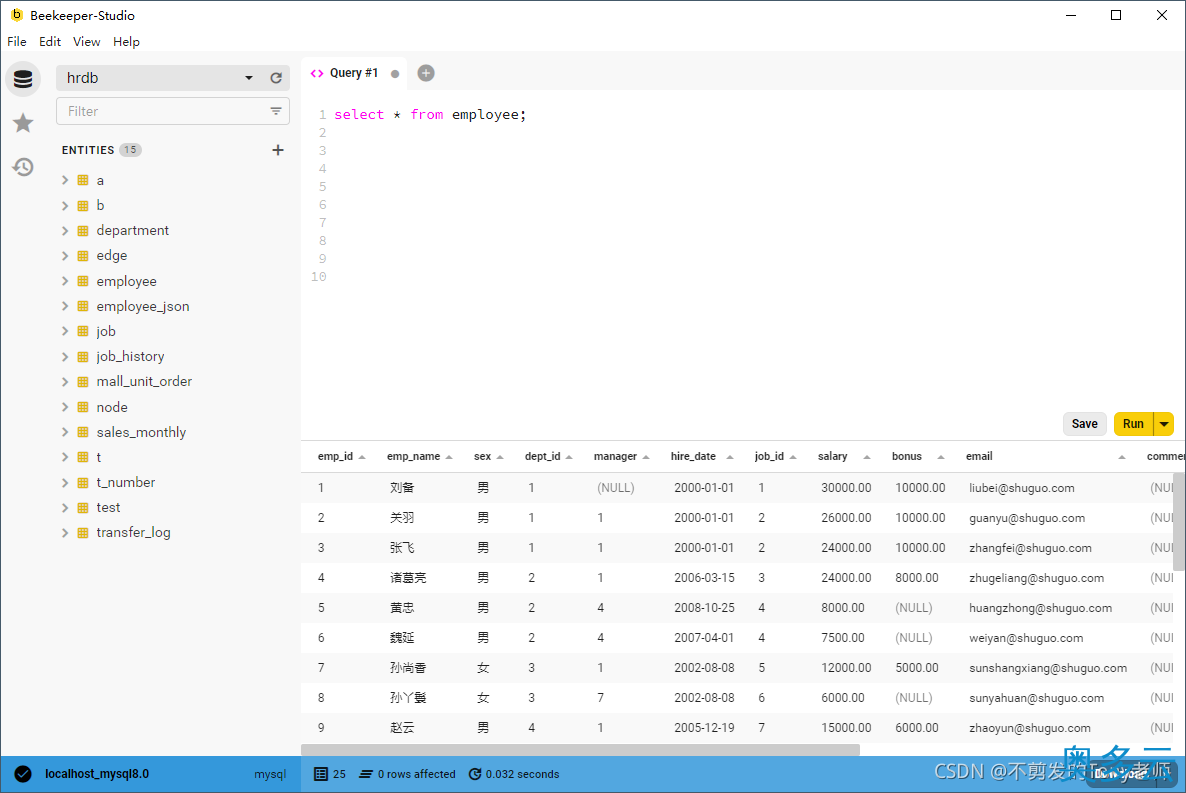Viewport: 1186px width, 793px height.
Task: Sort by dept_id column arrow
Action: (x=569, y=457)
